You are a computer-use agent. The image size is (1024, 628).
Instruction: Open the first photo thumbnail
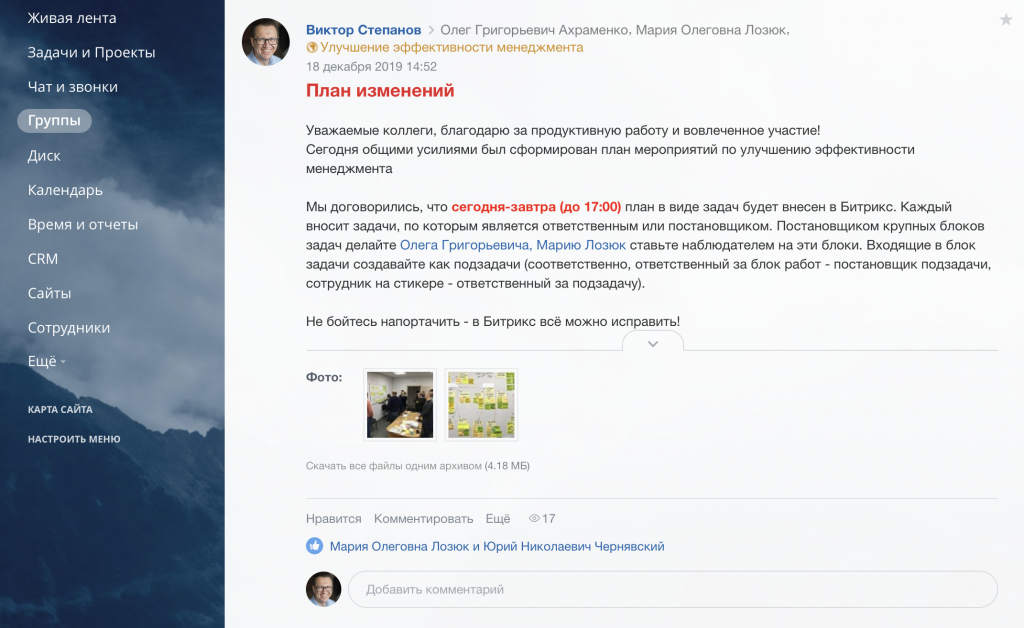coord(400,404)
